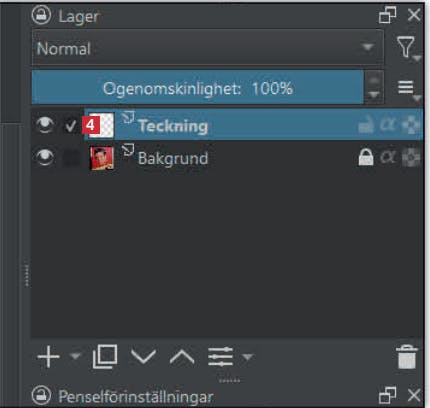Viewport: 430px width, 408px height.
Task: Hide the Bakgrund layer with eye icon
Action: pos(45,157)
